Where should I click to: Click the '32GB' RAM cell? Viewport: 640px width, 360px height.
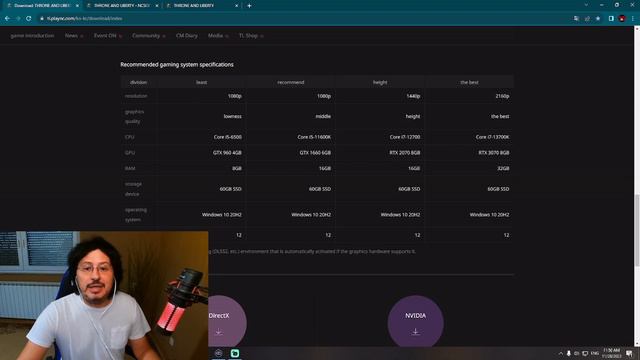coord(503,168)
